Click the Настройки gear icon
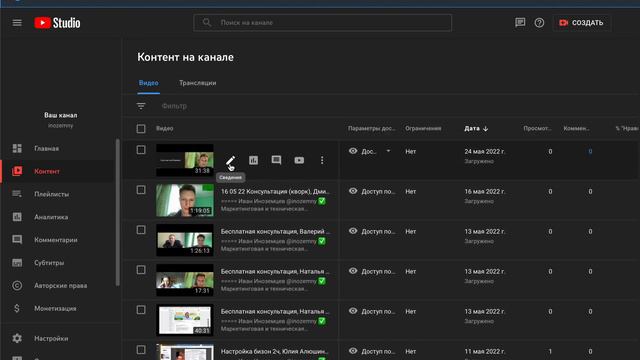Viewport: 640px width, 360px height. click(17, 338)
